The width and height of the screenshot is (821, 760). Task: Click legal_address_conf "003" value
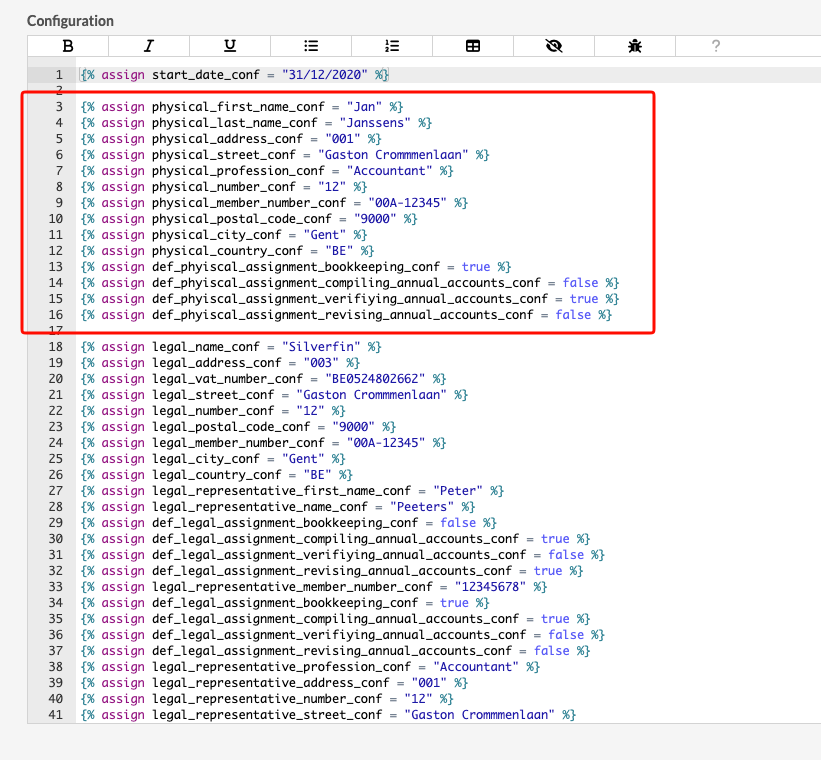321,362
